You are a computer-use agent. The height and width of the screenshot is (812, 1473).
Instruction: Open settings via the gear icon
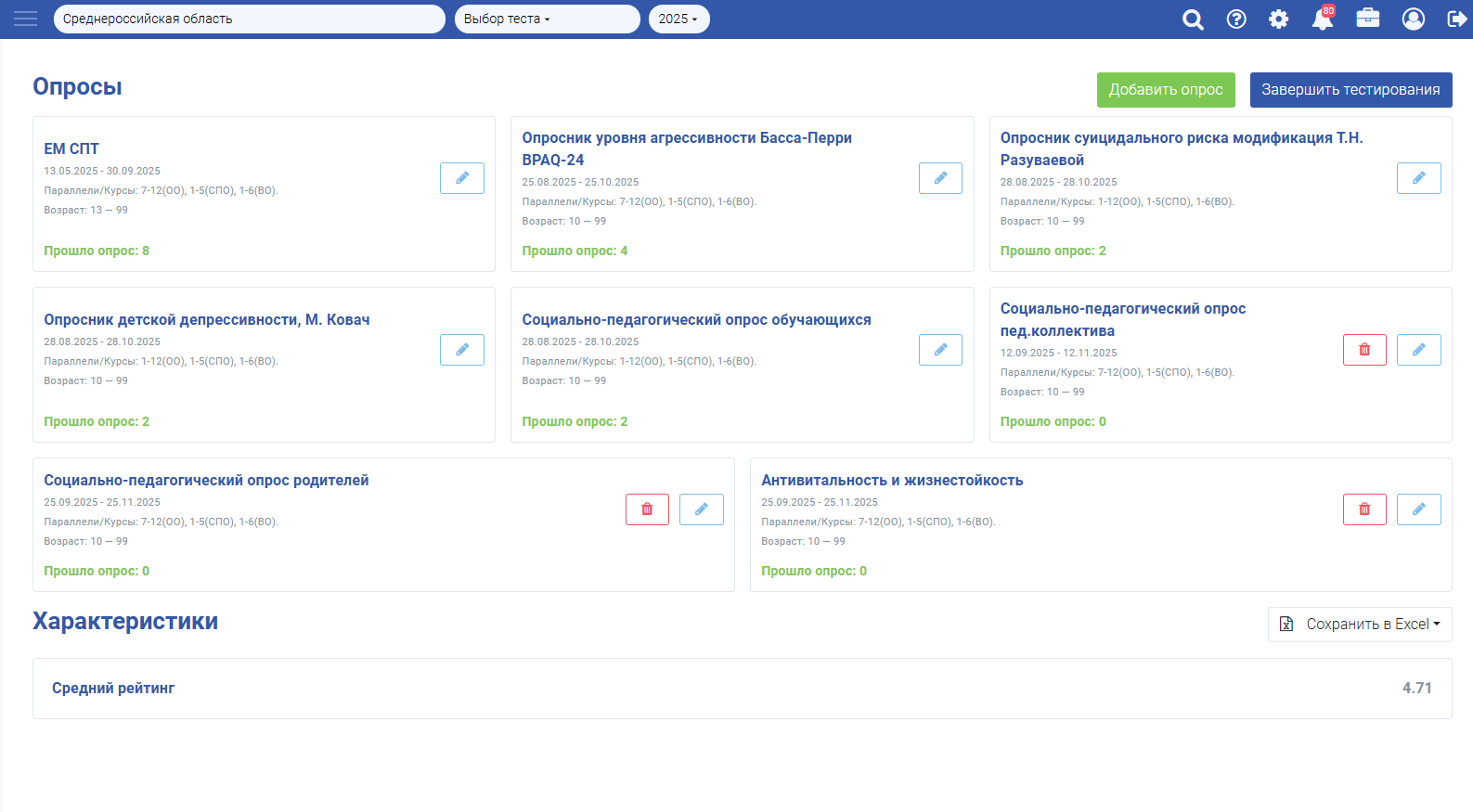pos(1279,19)
